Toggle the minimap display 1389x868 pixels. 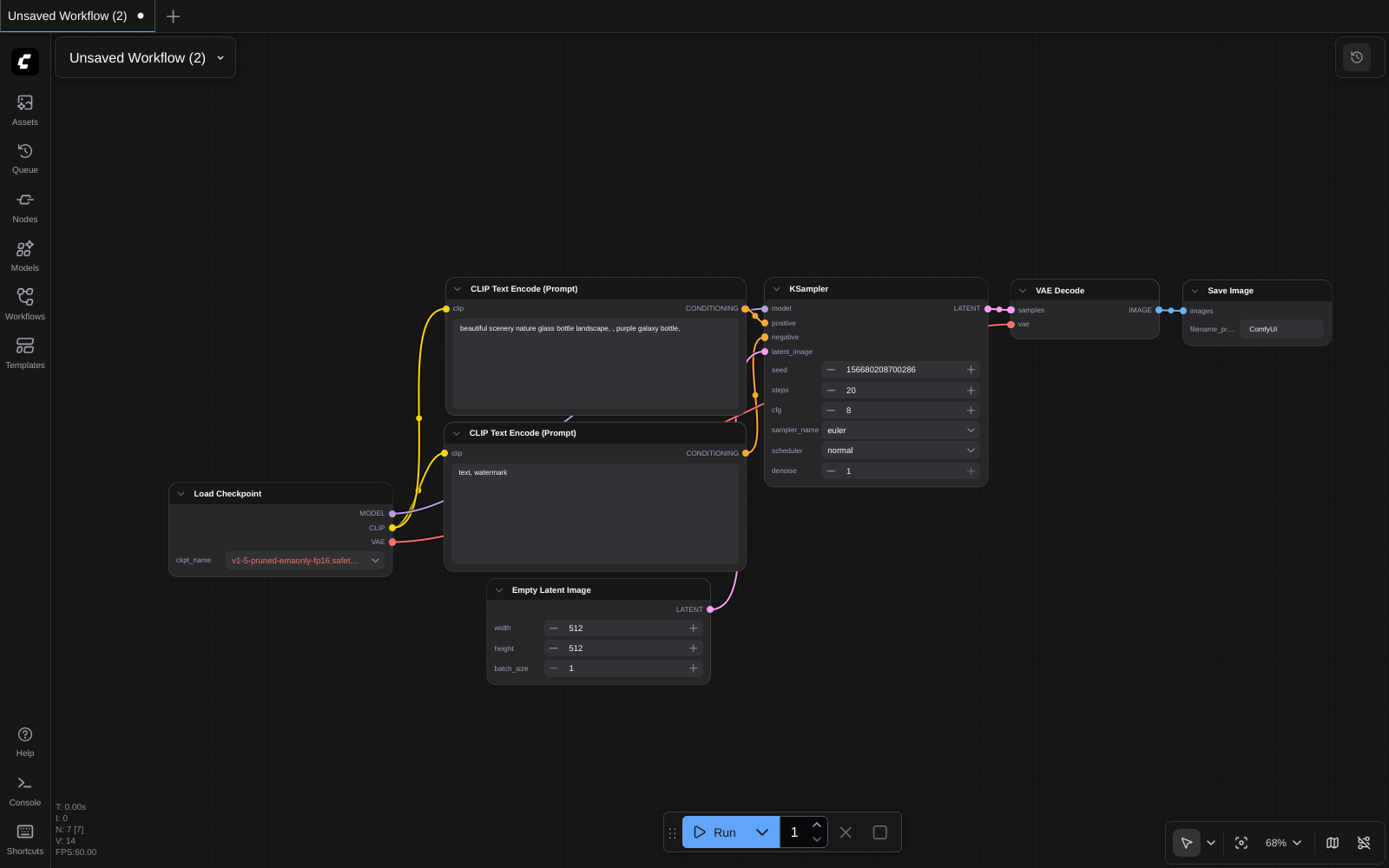(1333, 843)
